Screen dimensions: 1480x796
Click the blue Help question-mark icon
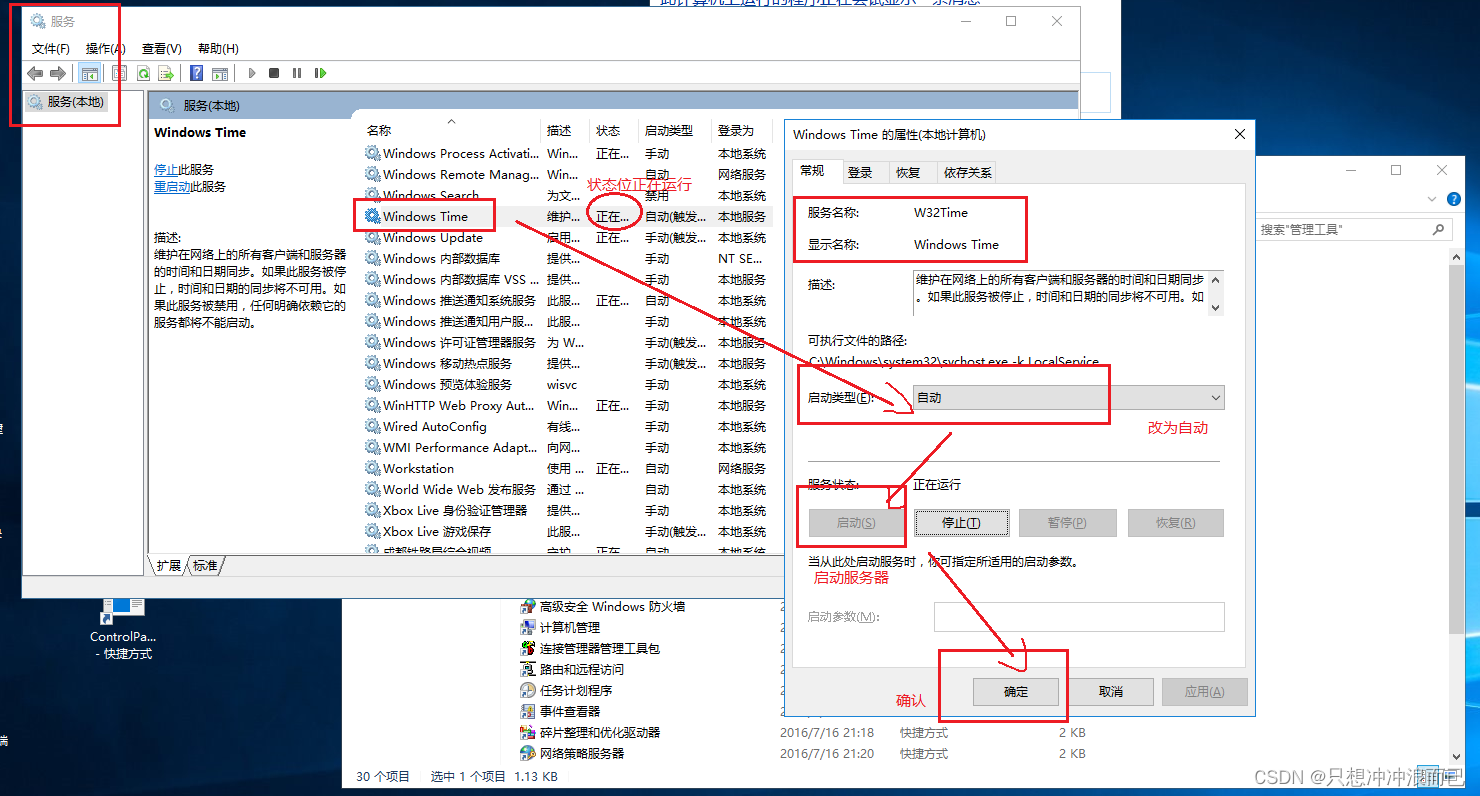[x=197, y=73]
